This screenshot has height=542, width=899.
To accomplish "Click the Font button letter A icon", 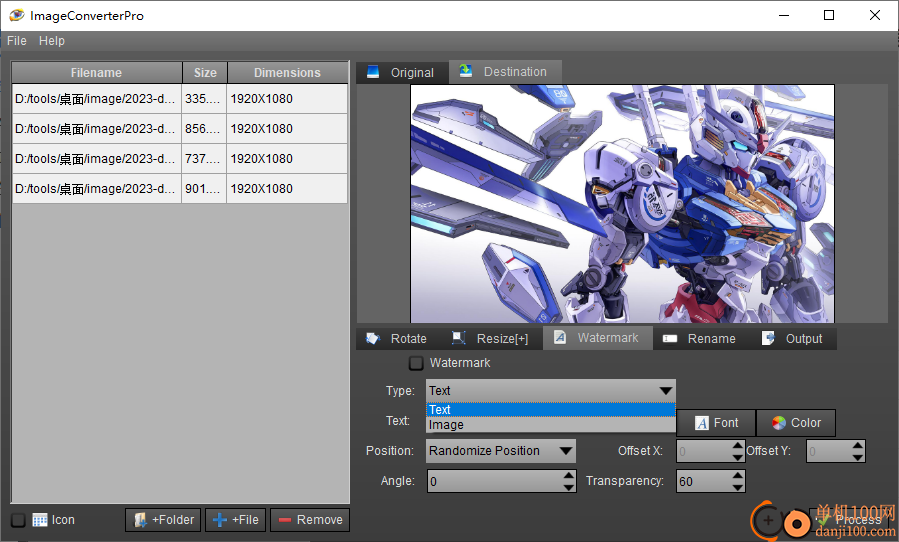I will [702, 423].
